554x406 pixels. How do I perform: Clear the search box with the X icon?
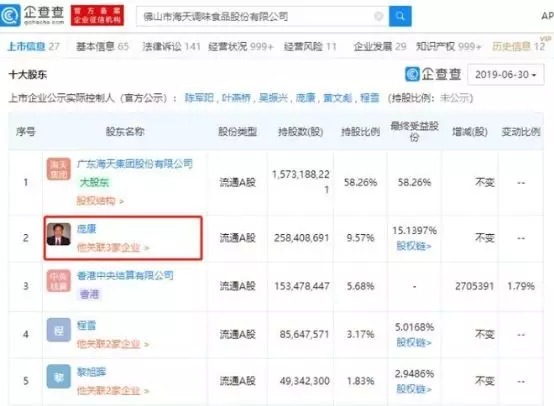(x=378, y=16)
